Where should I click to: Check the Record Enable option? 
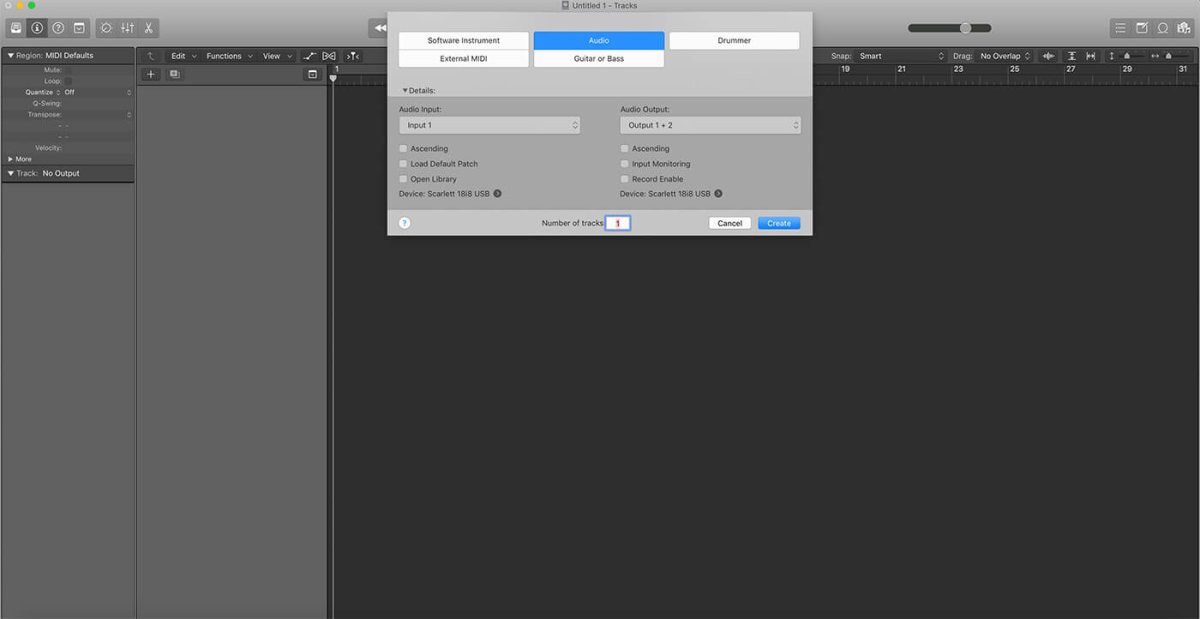tap(625, 179)
